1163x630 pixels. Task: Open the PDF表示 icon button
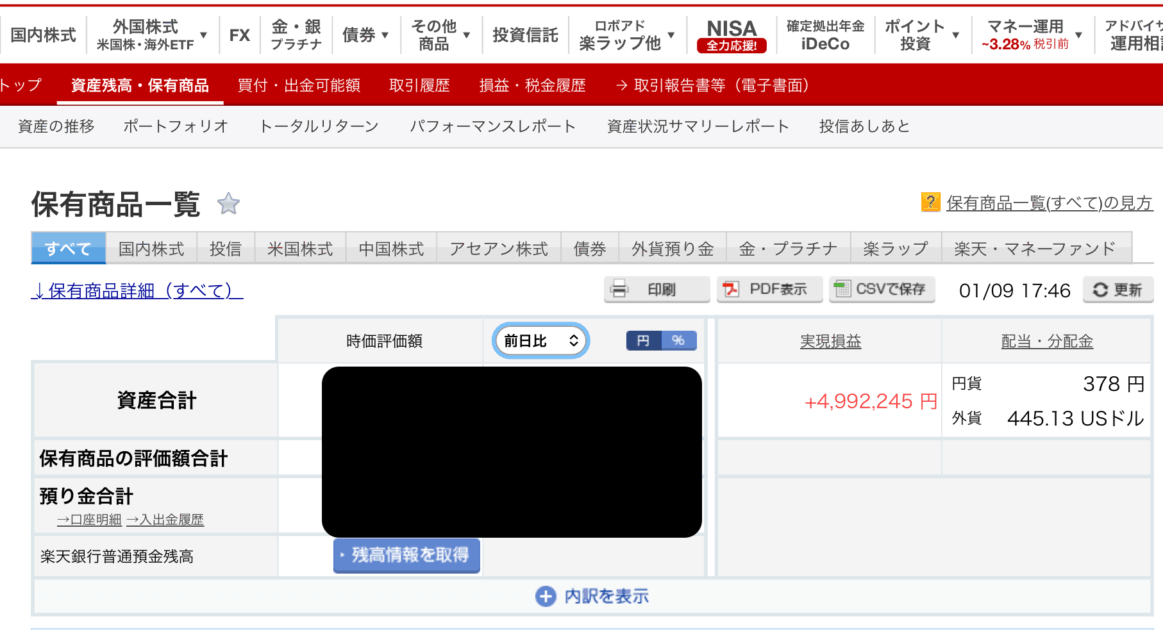[x=732, y=290]
